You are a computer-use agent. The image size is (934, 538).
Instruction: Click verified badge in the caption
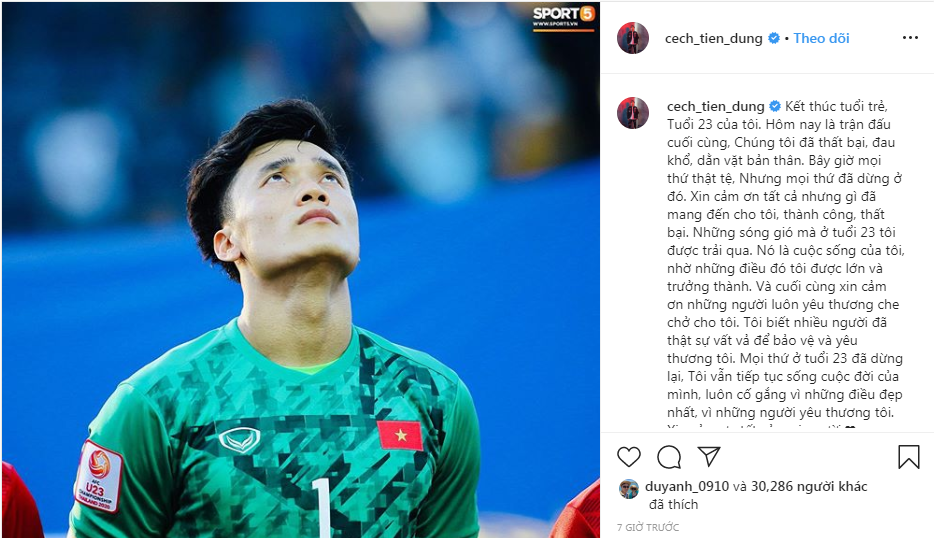(775, 107)
